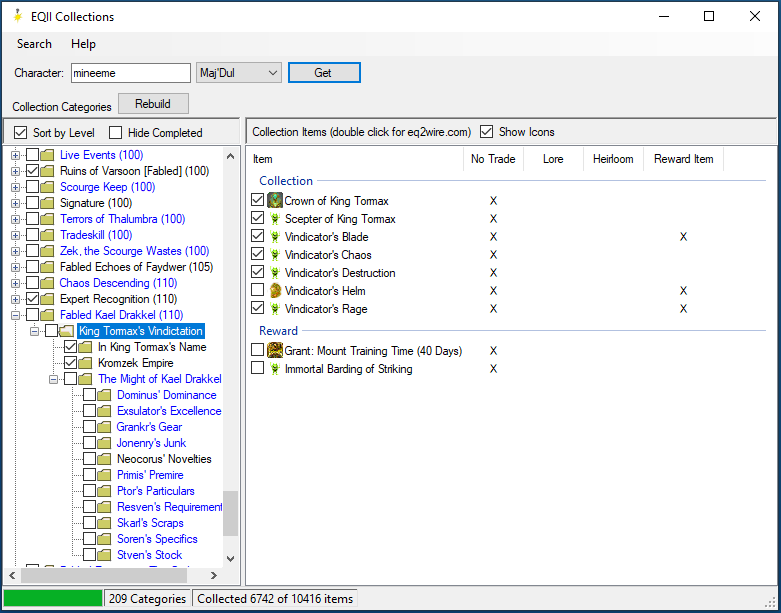The width and height of the screenshot is (781, 613).
Task: Click the Crown of King Tormax item icon
Action: click(275, 200)
